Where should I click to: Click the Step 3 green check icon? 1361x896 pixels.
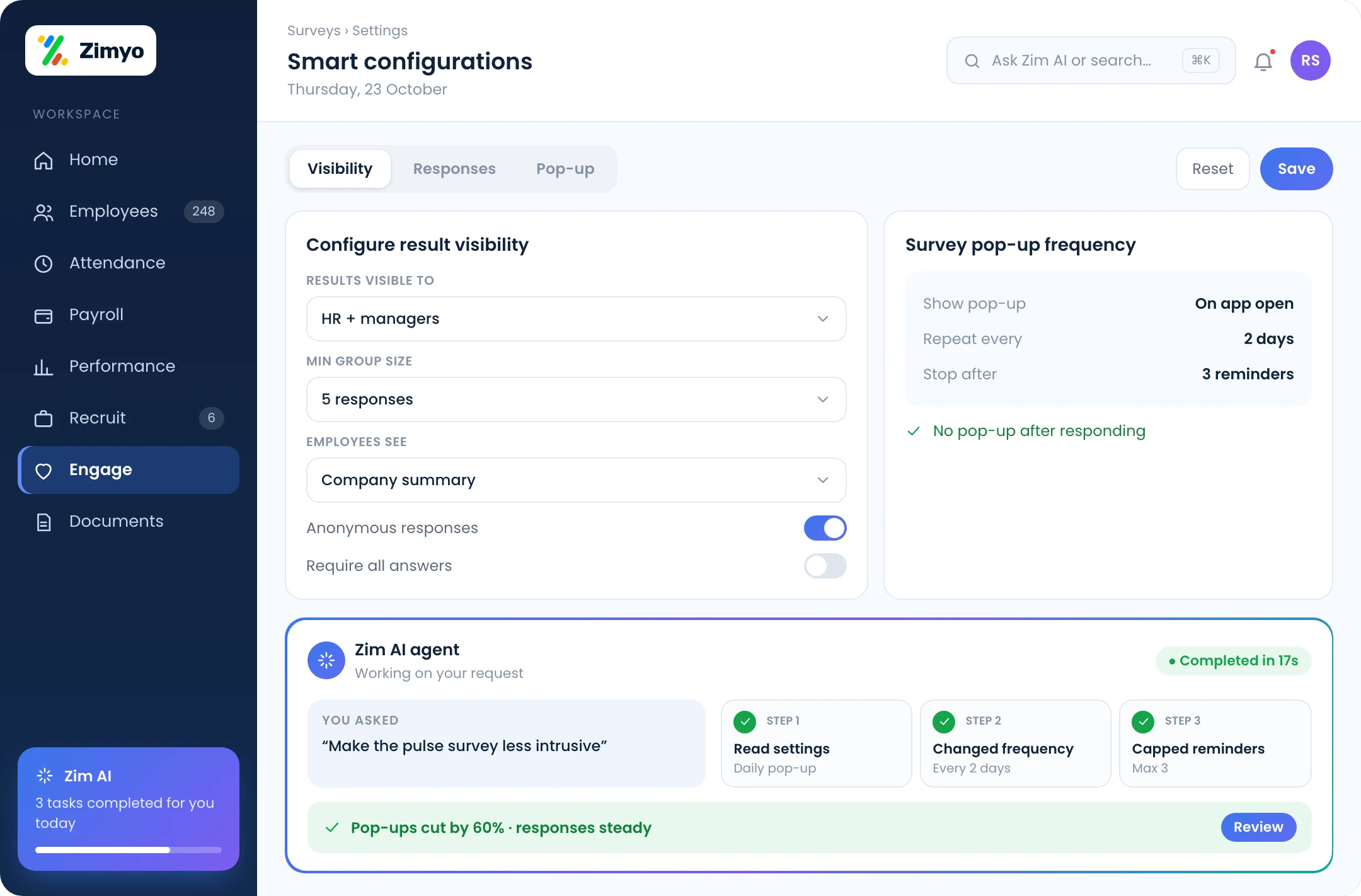1143,721
